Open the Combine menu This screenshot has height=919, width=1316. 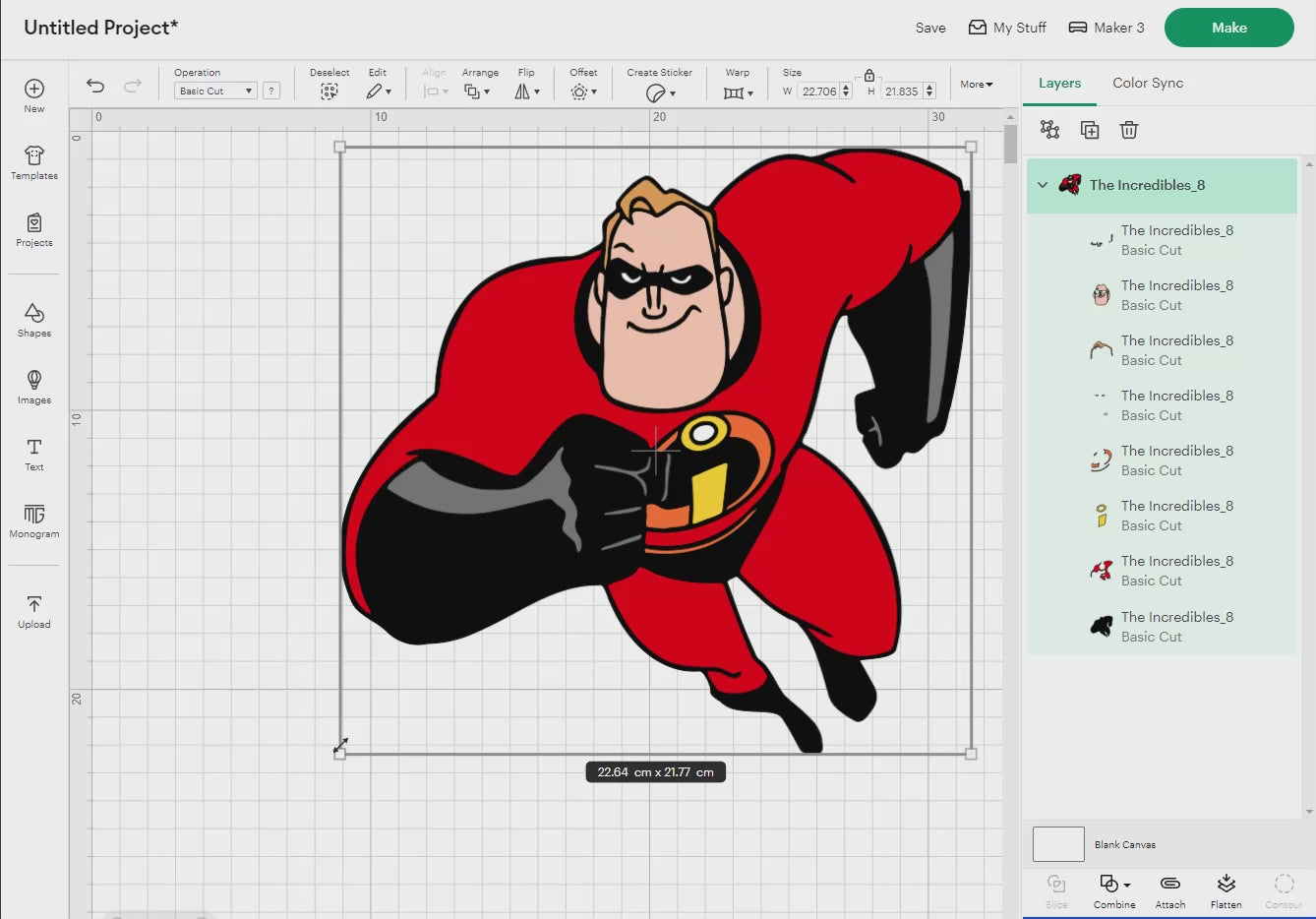pyautogui.click(x=1114, y=891)
